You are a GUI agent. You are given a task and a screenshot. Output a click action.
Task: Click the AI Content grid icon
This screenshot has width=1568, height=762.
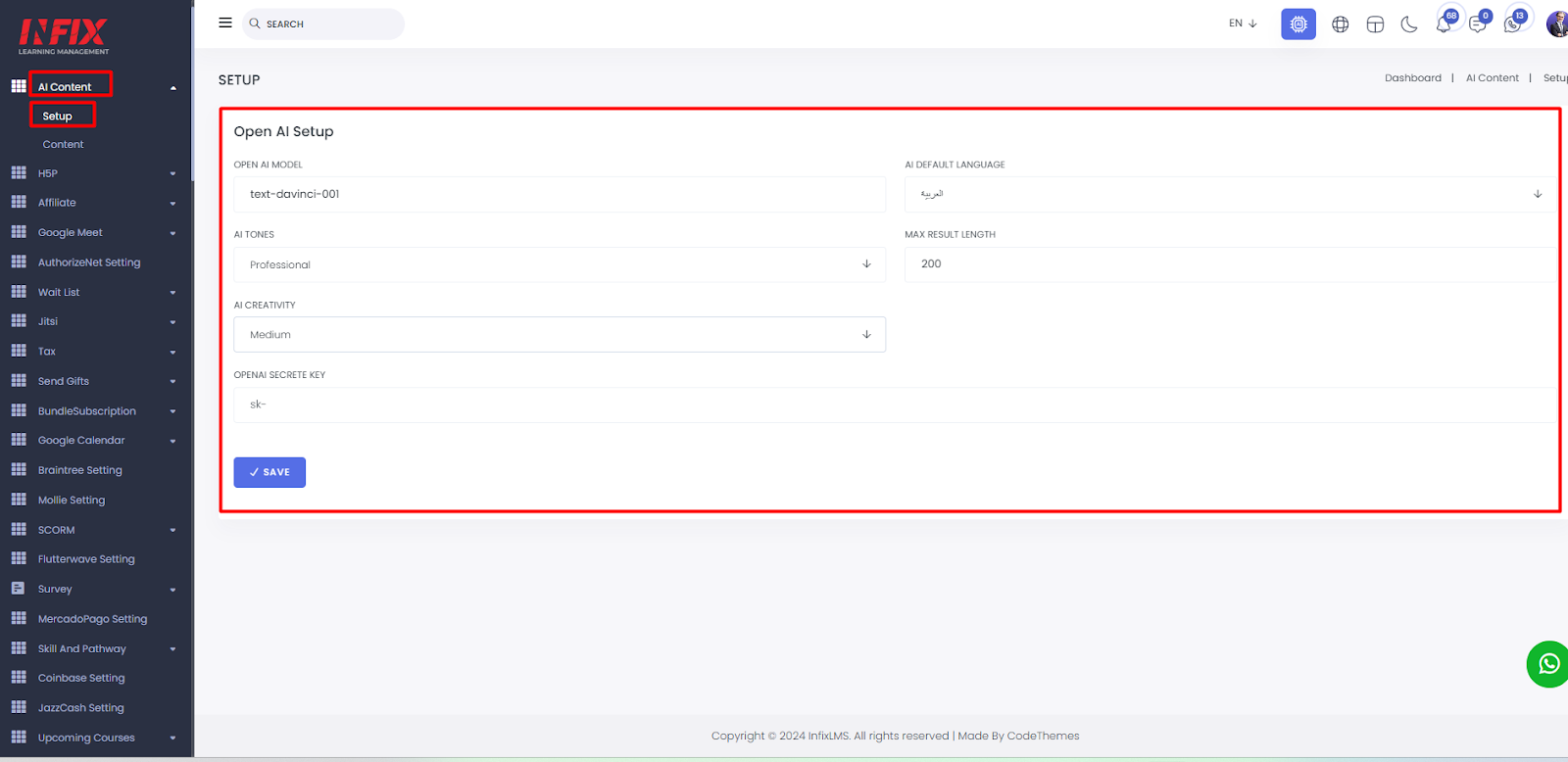pyautogui.click(x=19, y=86)
